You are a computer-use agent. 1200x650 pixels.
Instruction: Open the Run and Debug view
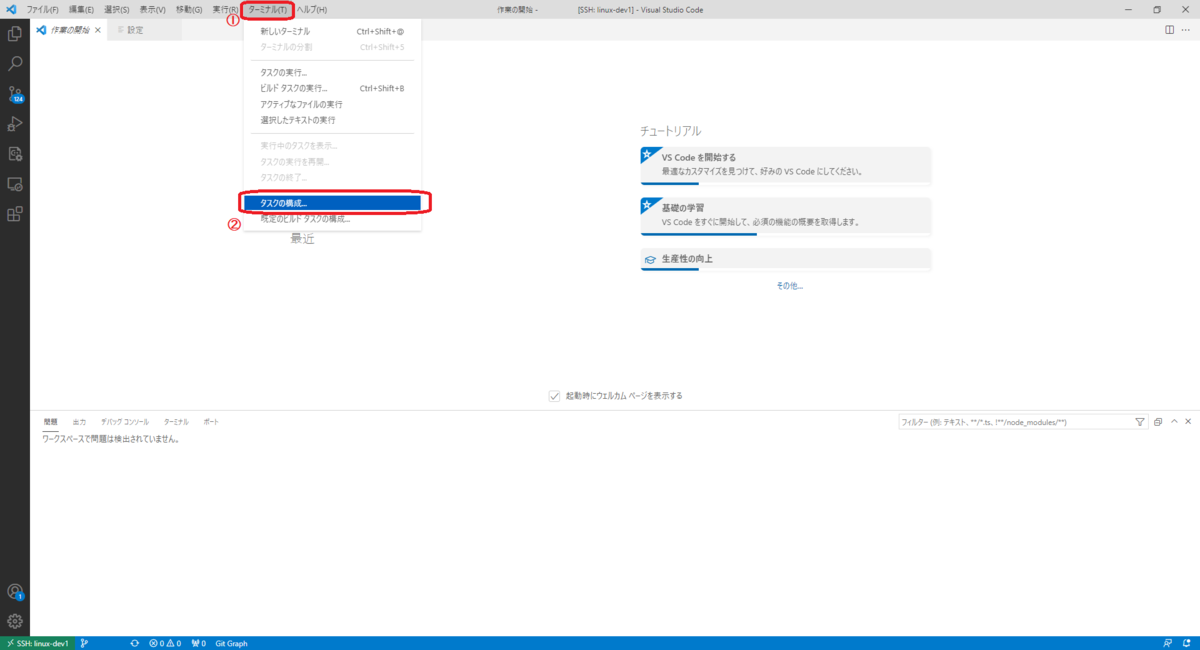[x=15, y=124]
